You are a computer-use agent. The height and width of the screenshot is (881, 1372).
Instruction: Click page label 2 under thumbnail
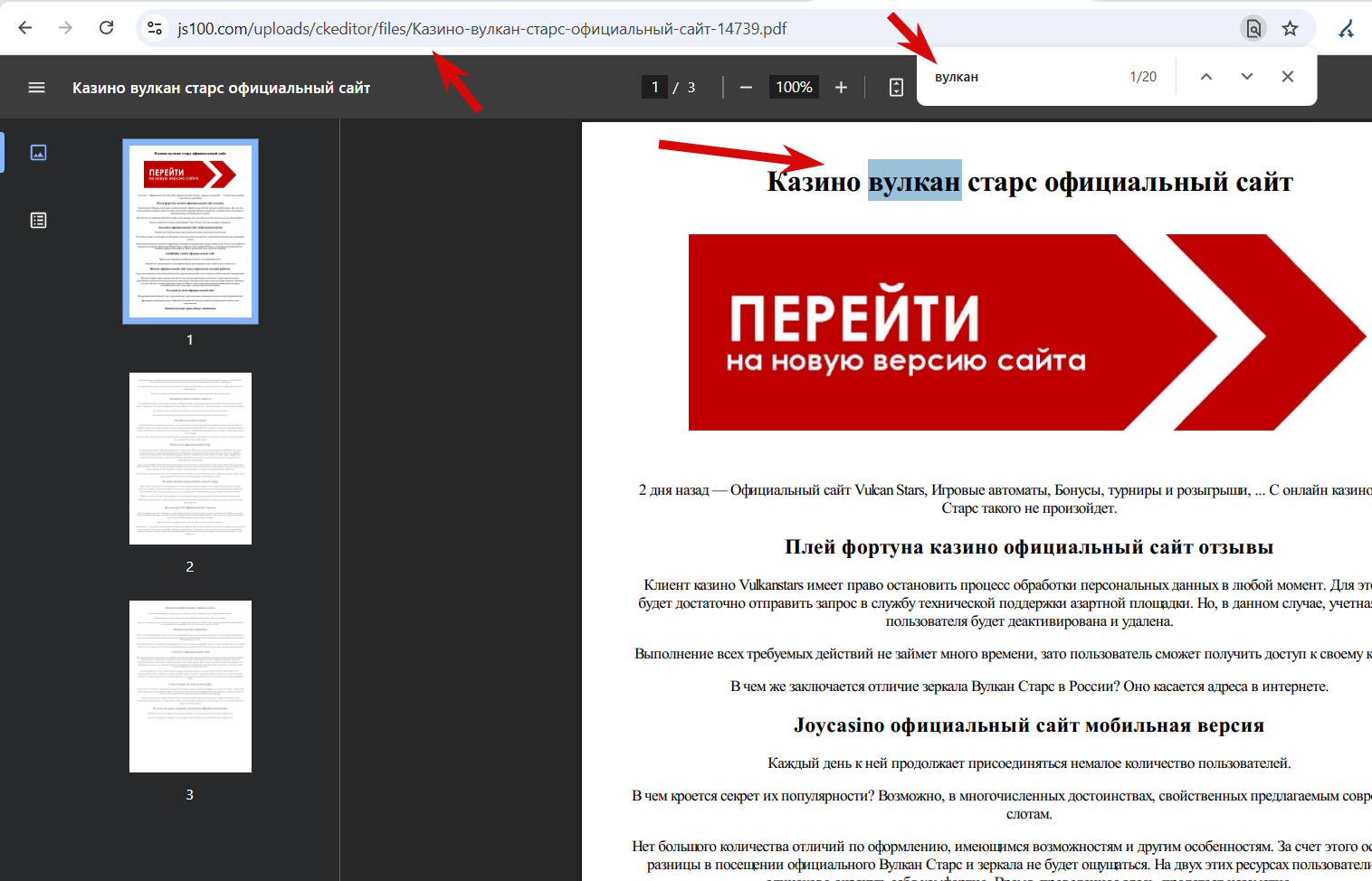[189, 566]
